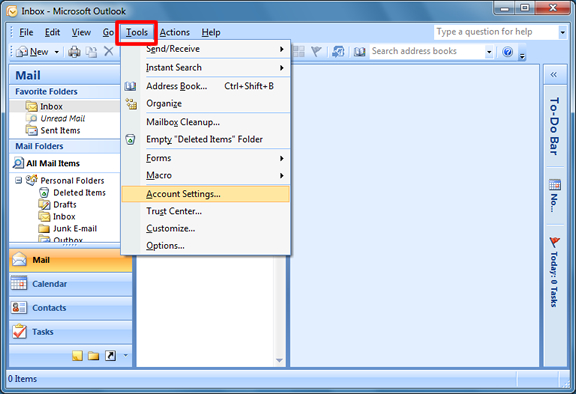Image resolution: width=576 pixels, height=394 pixels.
Task: Click the New mail envelope icon
Action: pyautogui.click(x=22, y=52)
